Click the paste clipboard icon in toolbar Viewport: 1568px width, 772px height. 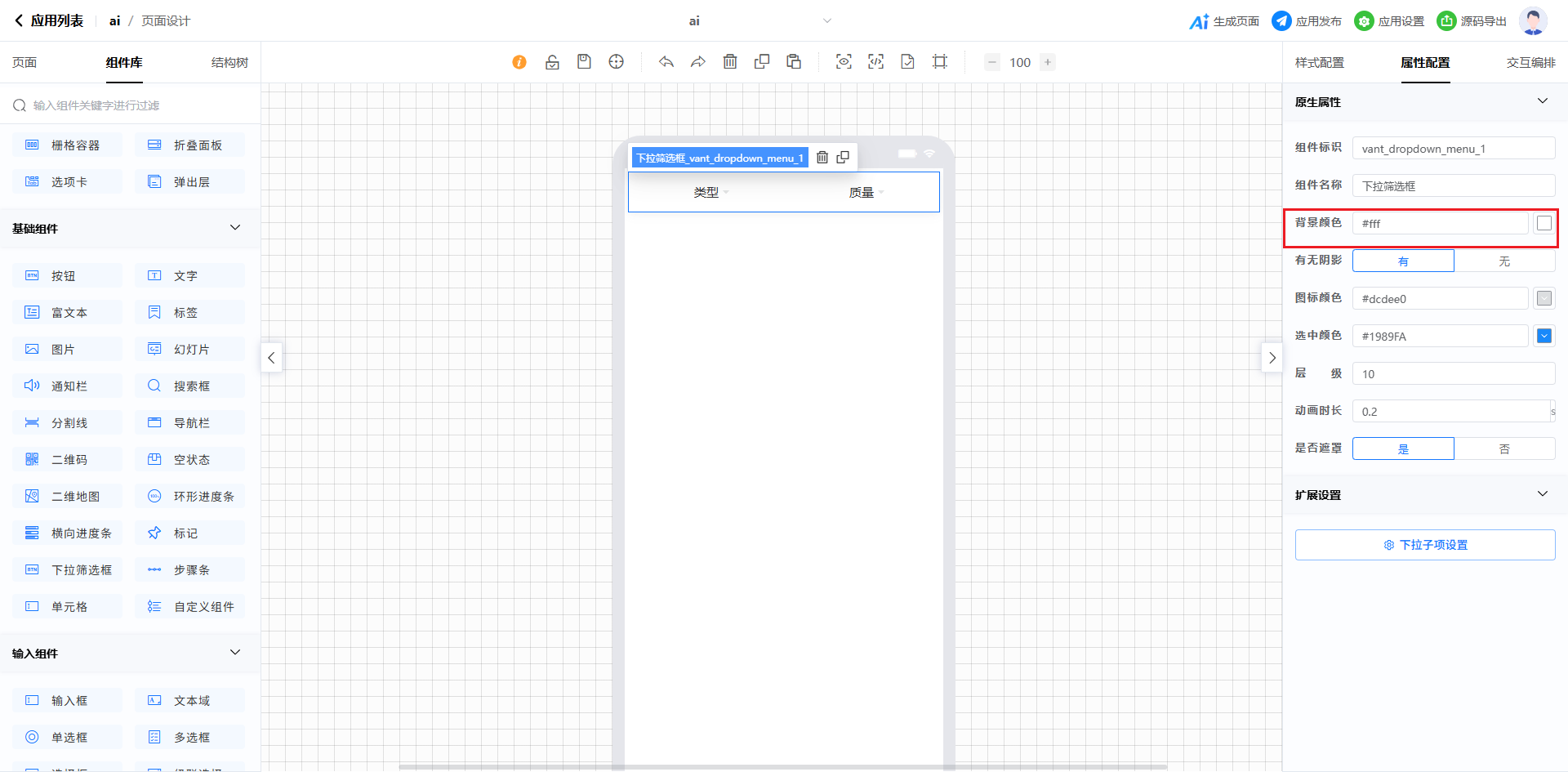(x=794, y=62)
